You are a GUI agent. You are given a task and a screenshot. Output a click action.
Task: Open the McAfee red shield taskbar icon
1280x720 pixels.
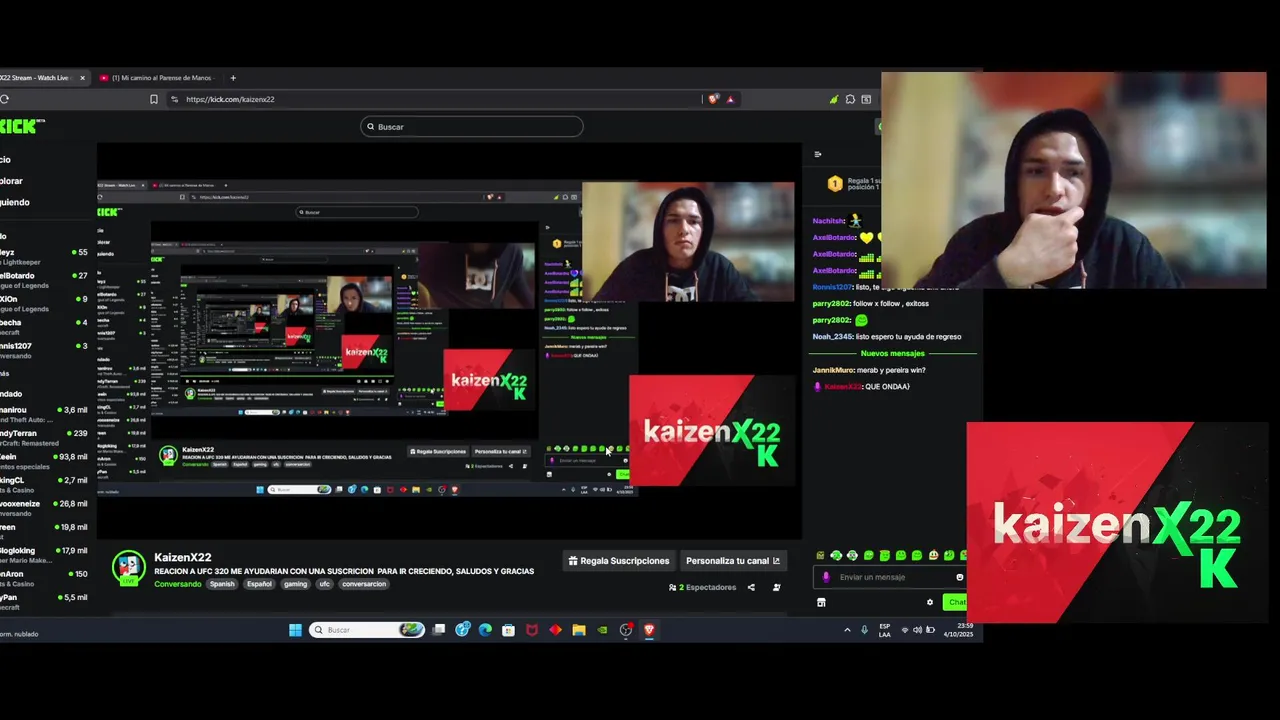coord(532,630)
